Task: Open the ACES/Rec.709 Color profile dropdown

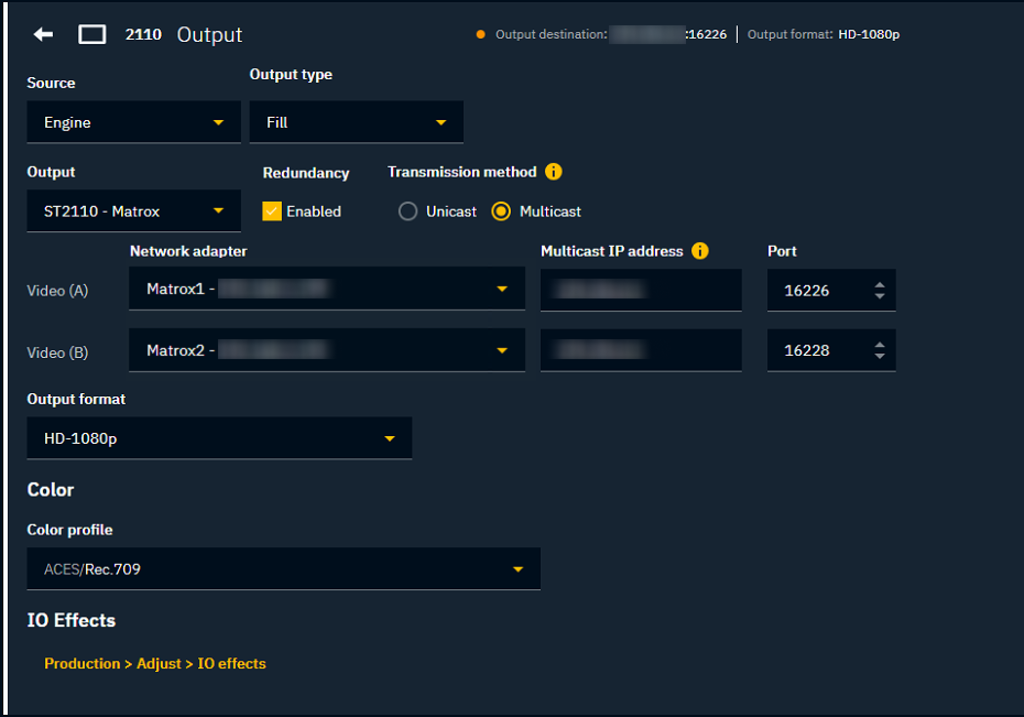Action: 283,570
